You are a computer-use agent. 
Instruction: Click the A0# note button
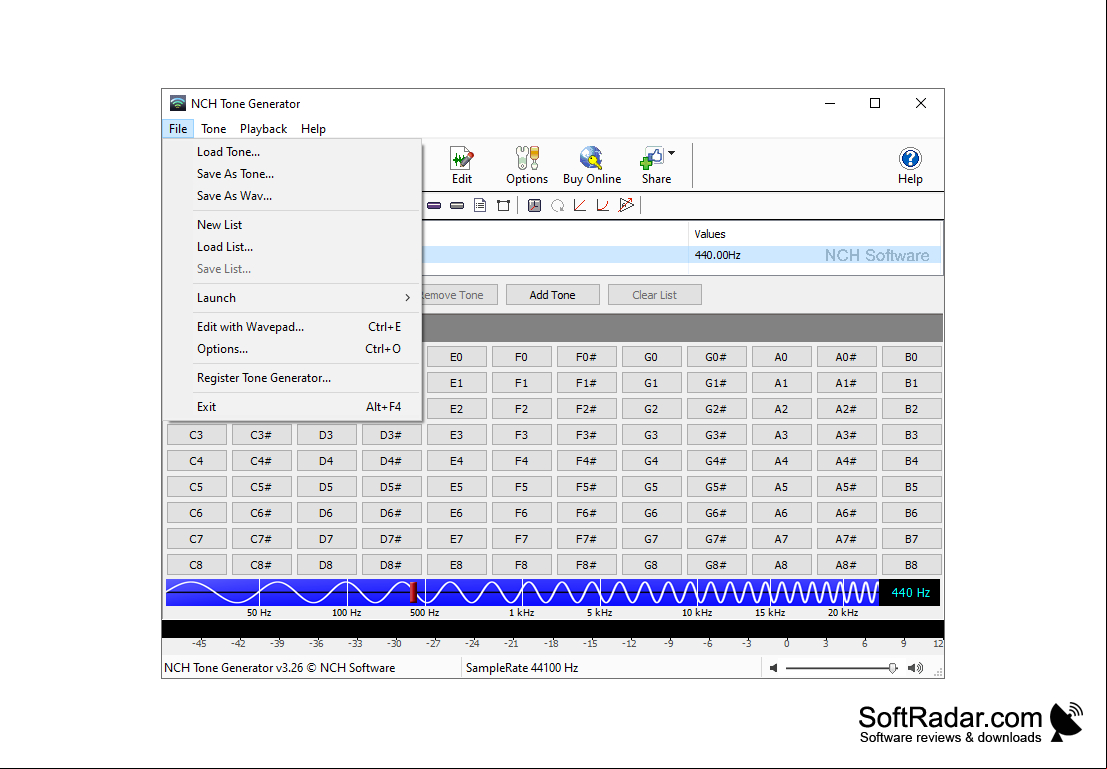pyautogui.click(x=846, y=357)
